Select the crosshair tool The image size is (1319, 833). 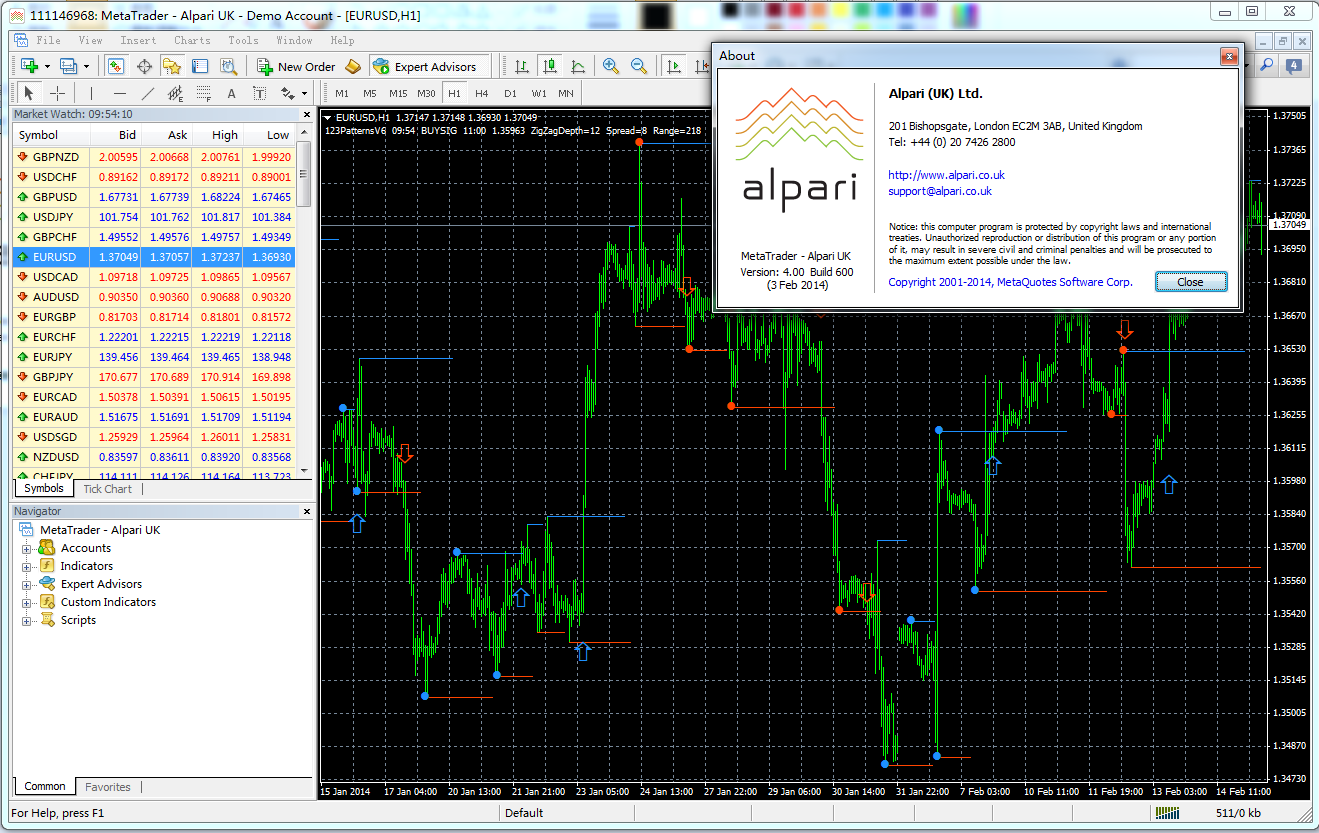click(58, 93)
